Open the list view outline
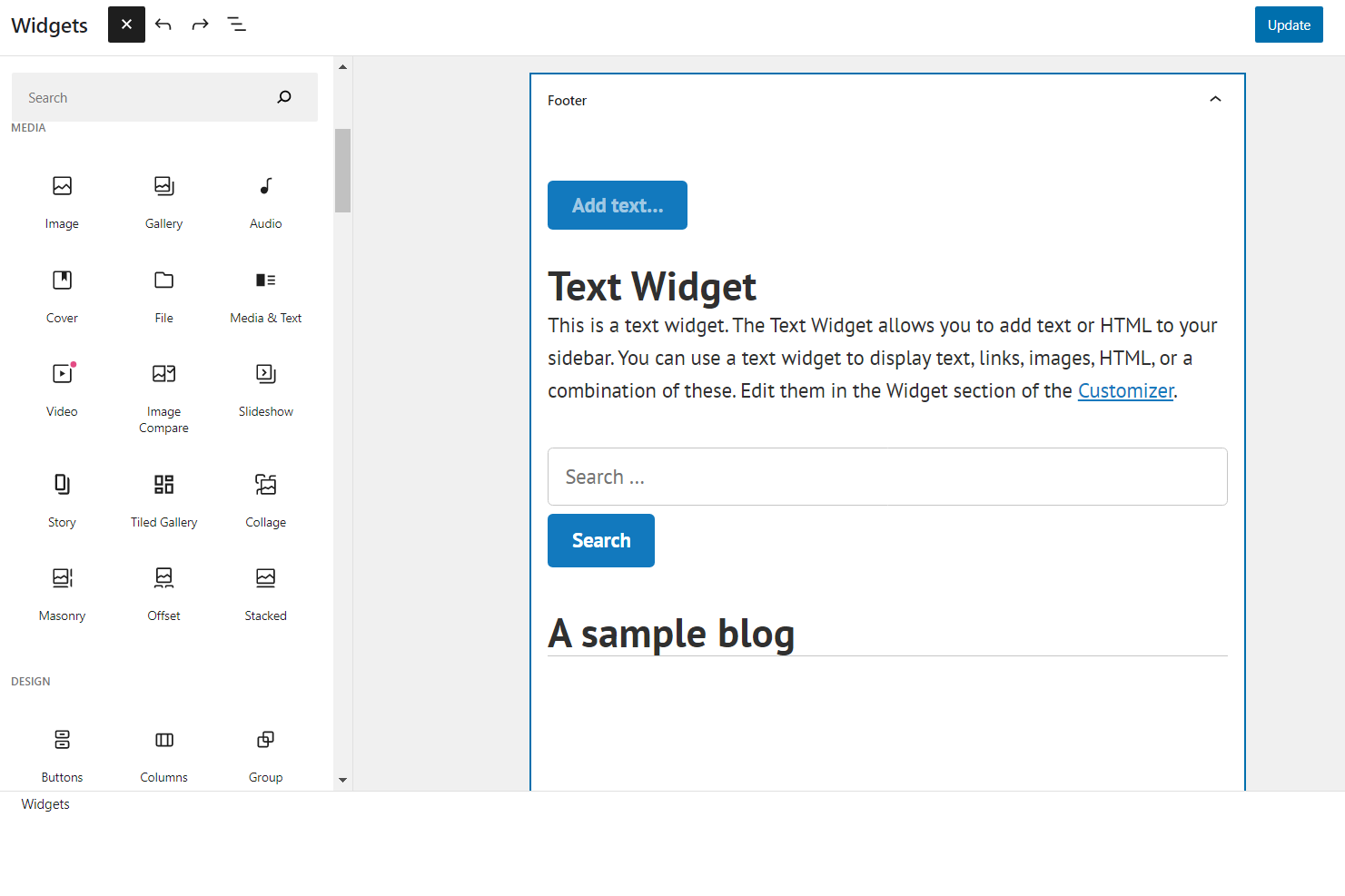Screen dimensions: 1345x896 236,25
